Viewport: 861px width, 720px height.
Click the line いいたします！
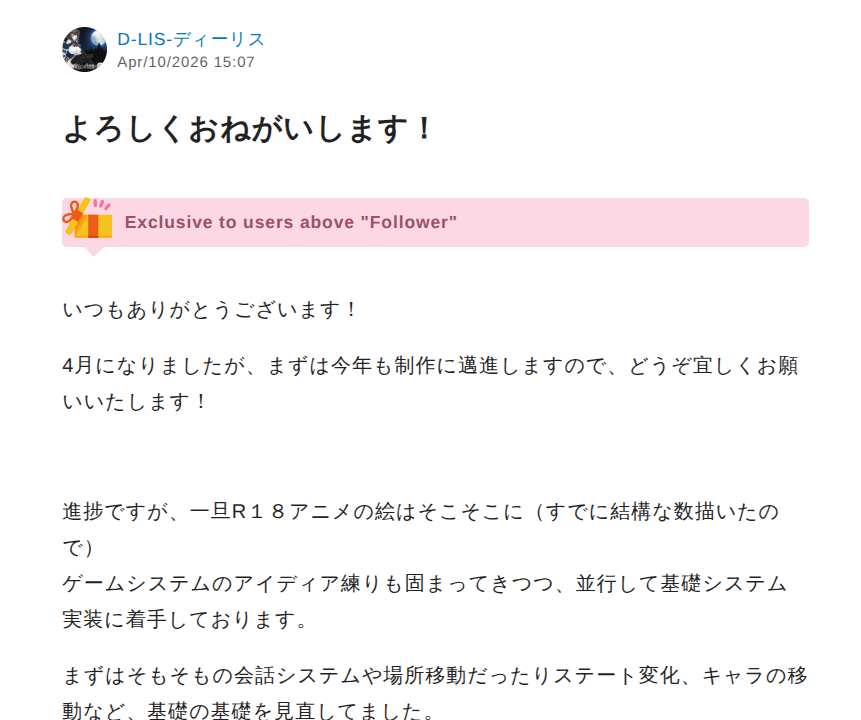click(135, 402)
